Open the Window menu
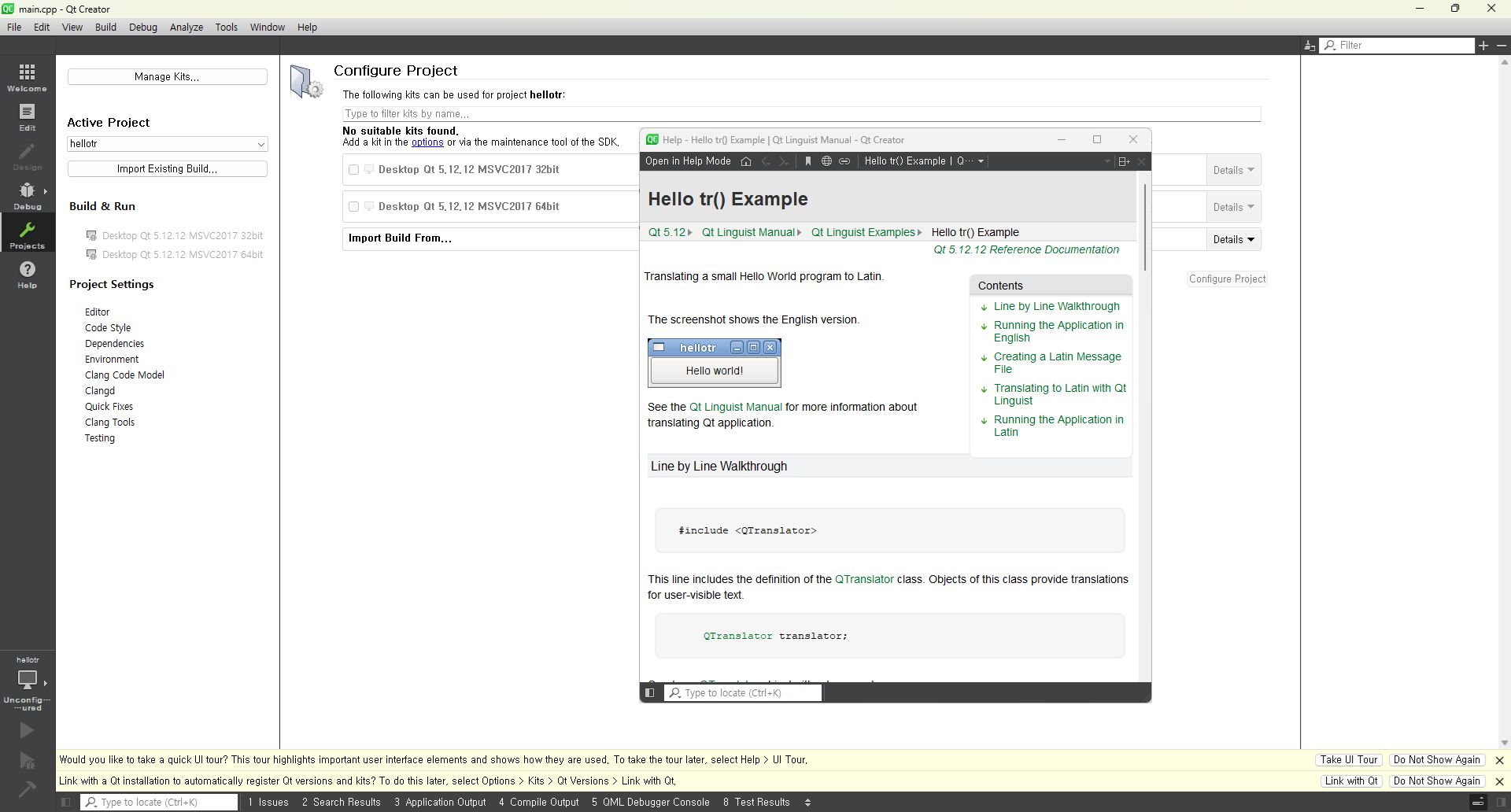Screen dimensions: 1511x812 (268, 27)
